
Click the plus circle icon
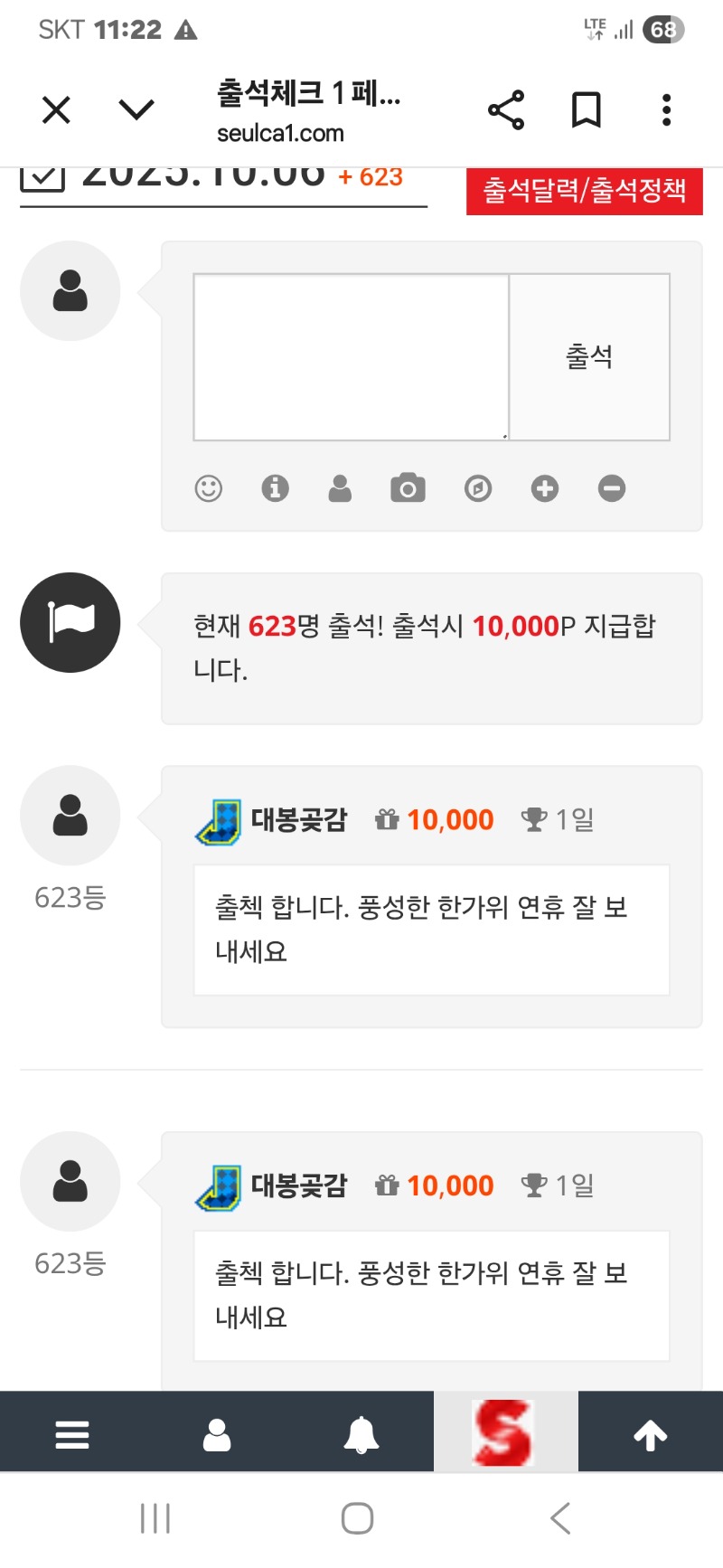click(544, 488)
